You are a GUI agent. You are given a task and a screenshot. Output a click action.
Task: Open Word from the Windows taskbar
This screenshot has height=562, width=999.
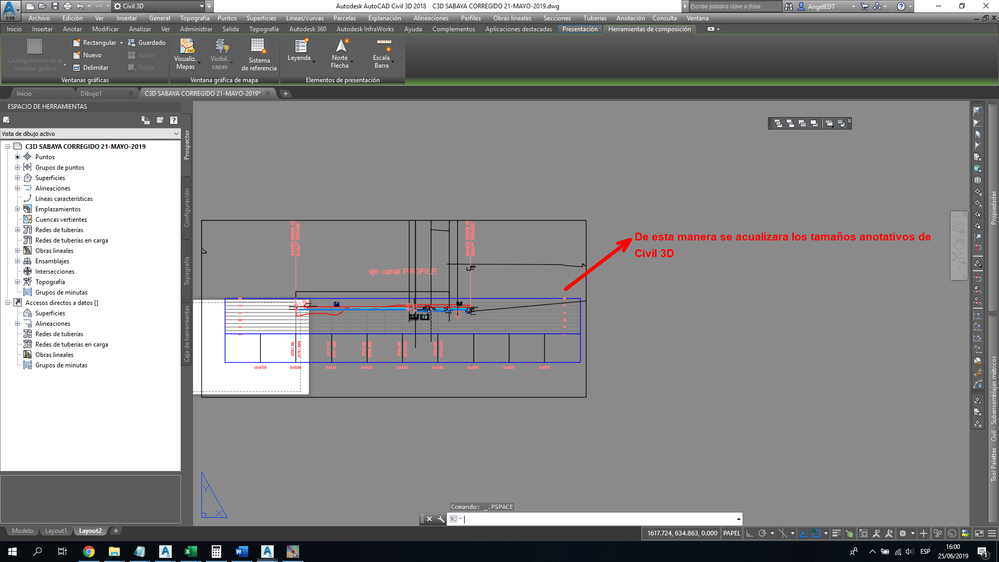click(241, 552)
